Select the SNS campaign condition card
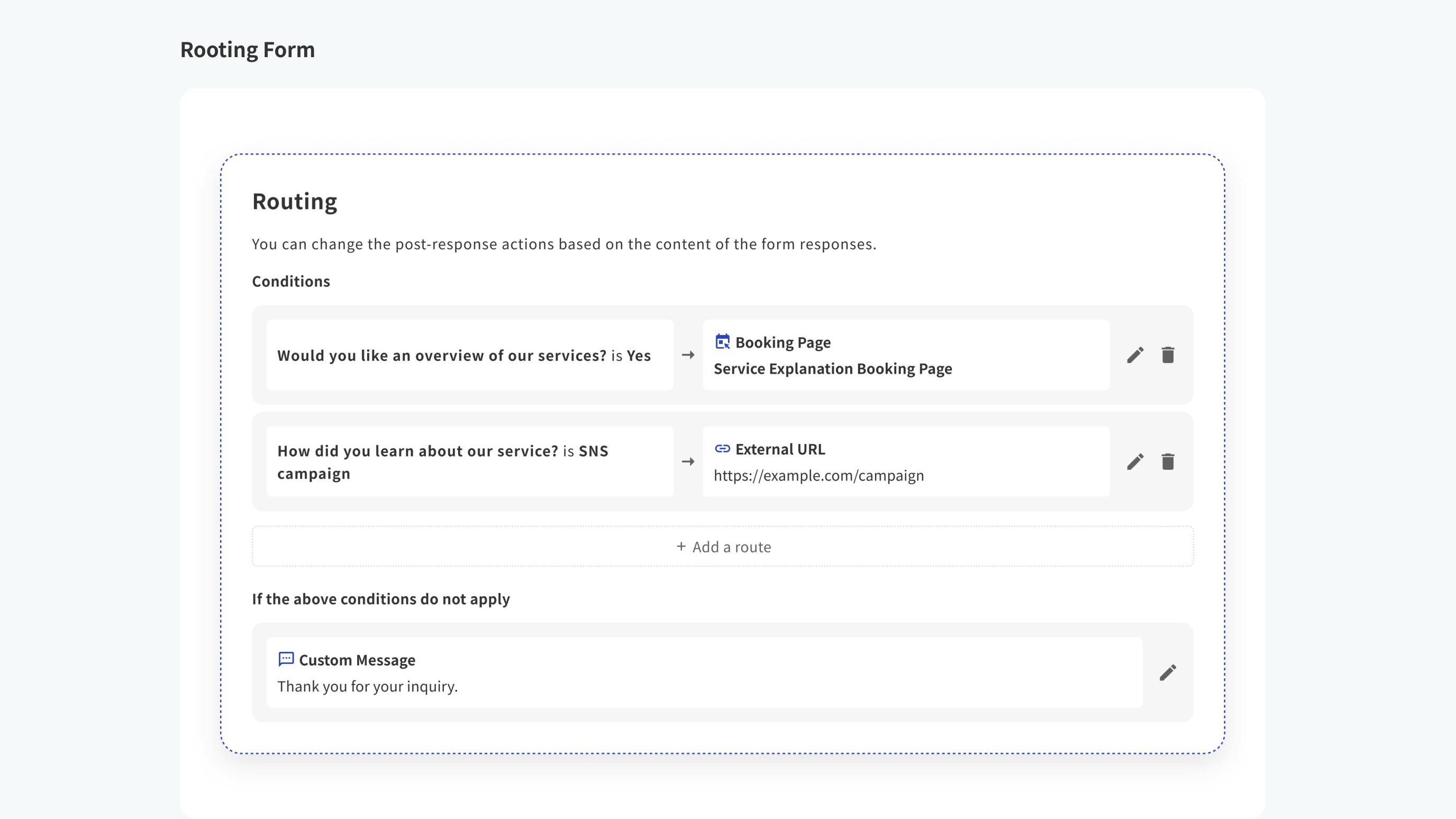Image resolution: width=1456 pixels, height=819 pixels. pyautogui.click(x=470, y=462)
